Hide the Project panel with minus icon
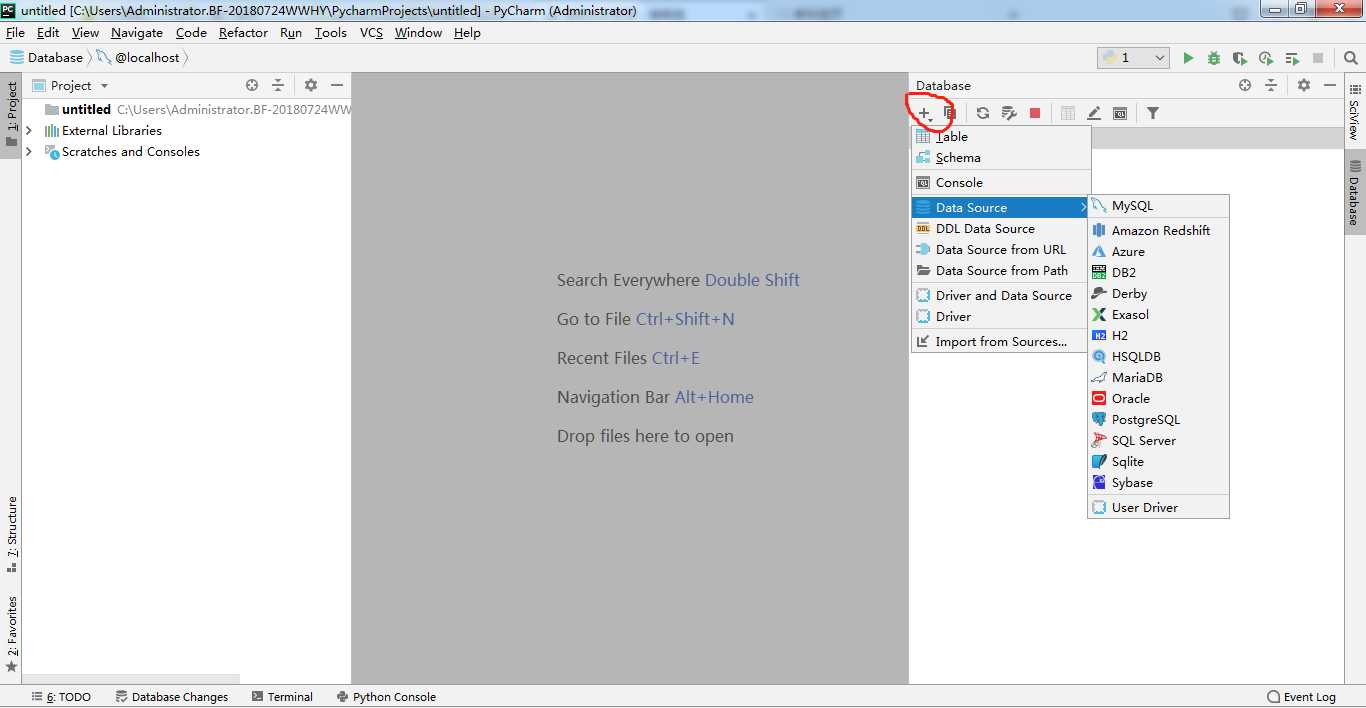1366x708 pixels. pos(337,85)
